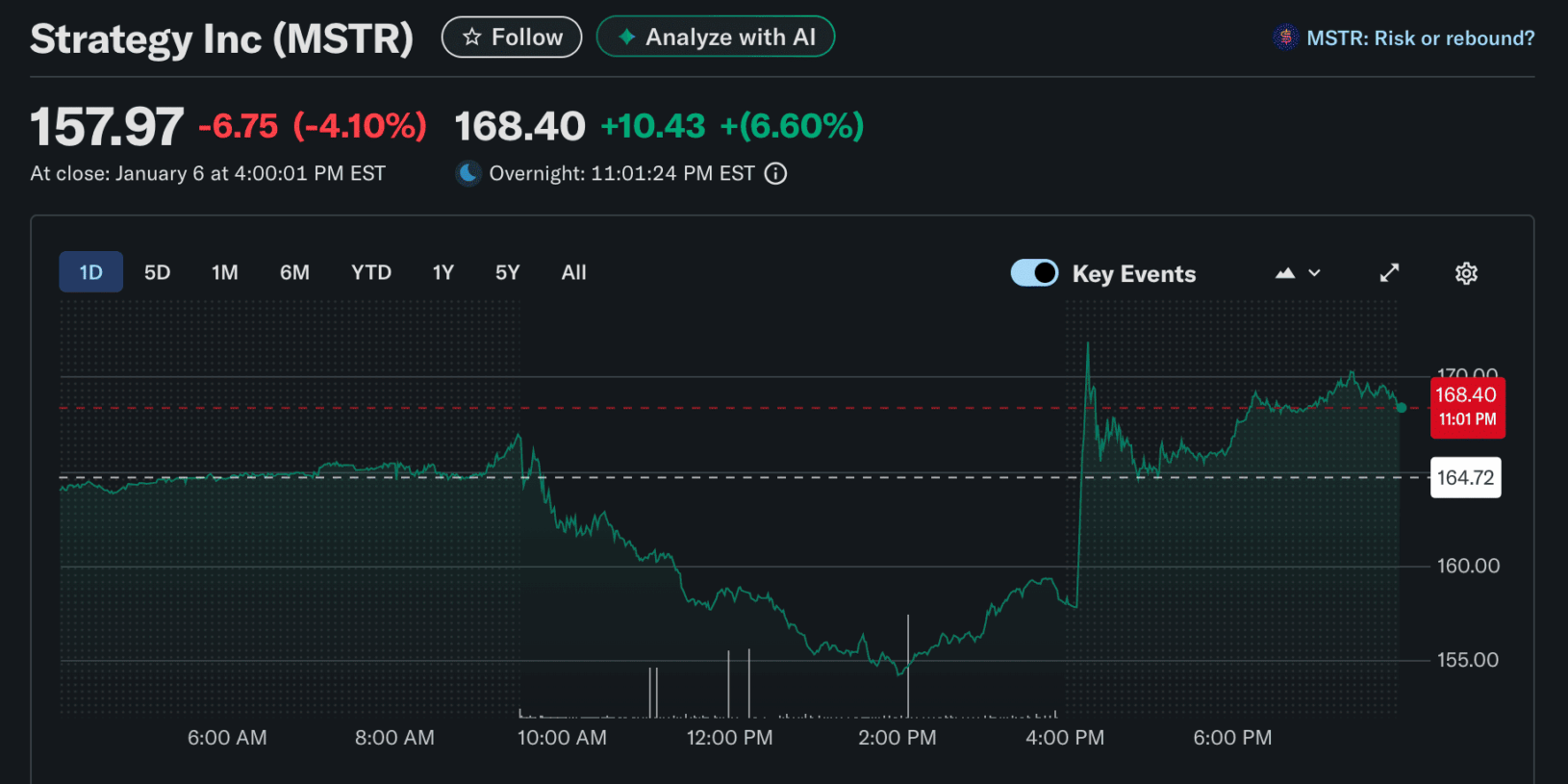This screenshot has height=784, width=1568.
Task: Click the MSTR coin logo icon
Action: [x=1285, y=38]
